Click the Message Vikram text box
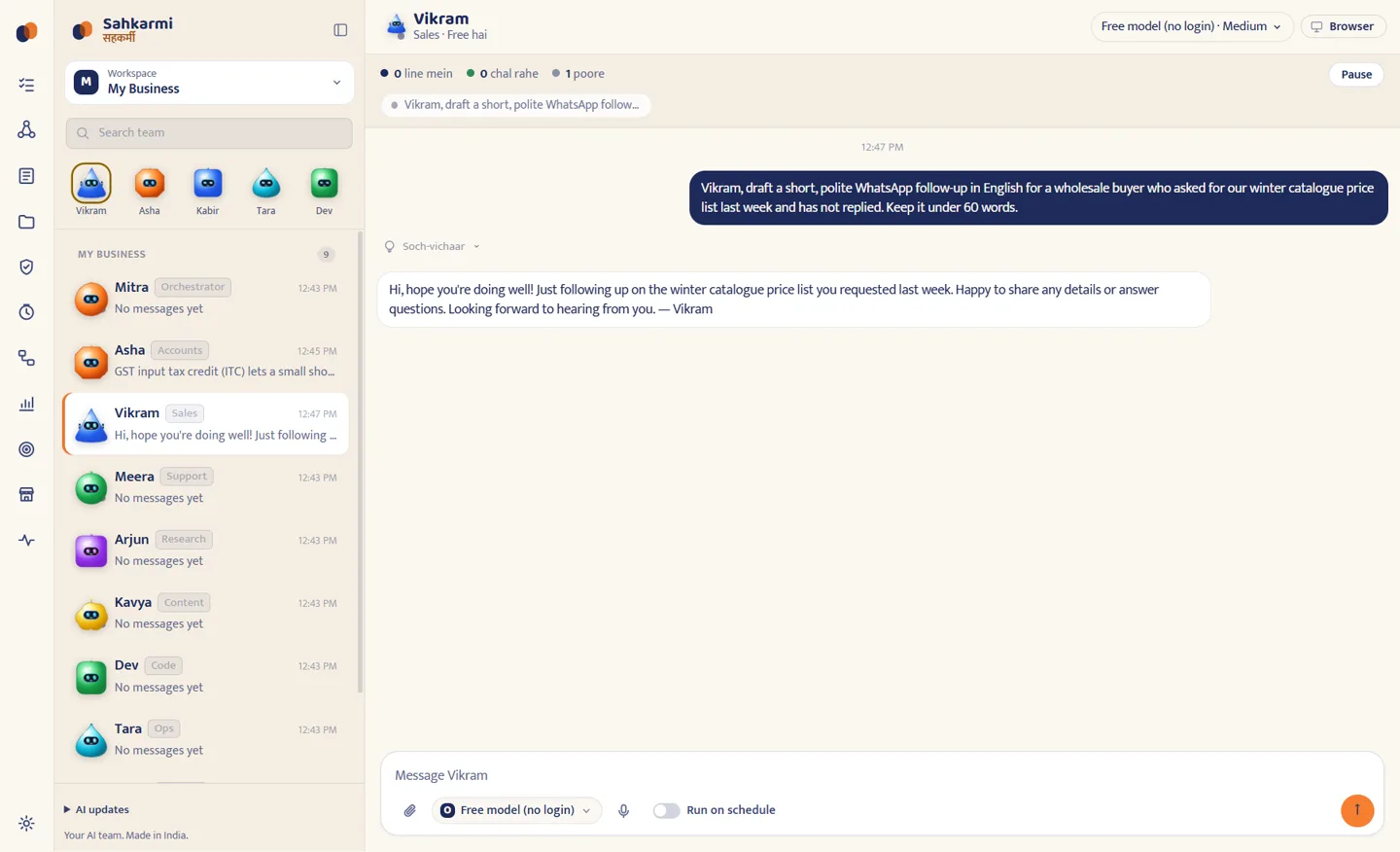The image size is (1400, 852). coord(881,775)
